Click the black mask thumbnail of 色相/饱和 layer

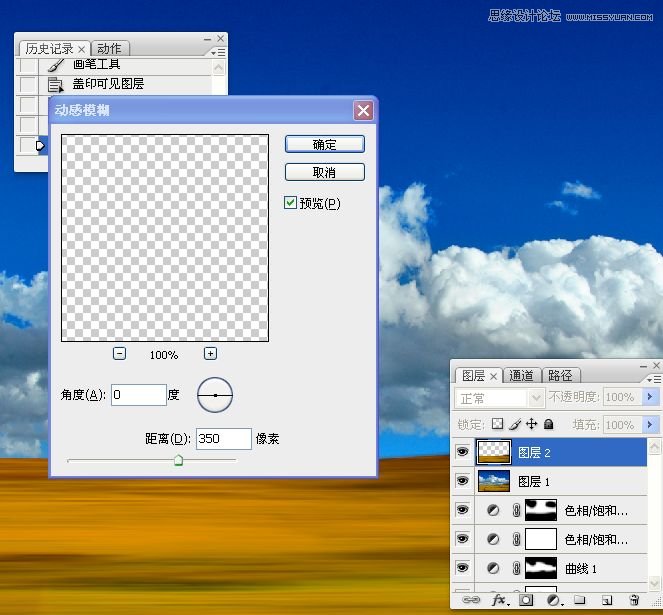tap(541, 510)
